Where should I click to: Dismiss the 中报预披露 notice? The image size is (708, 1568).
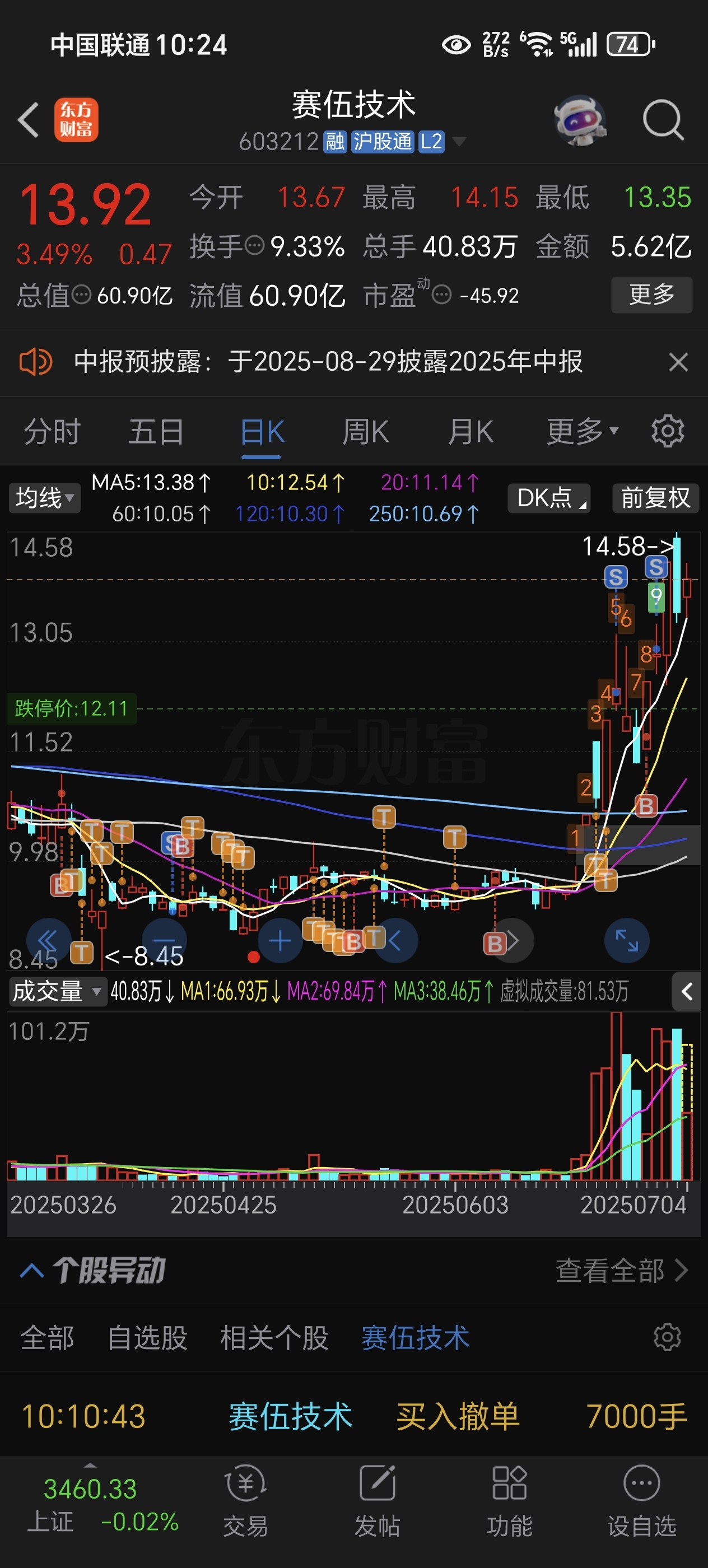(x=678, y=362)
